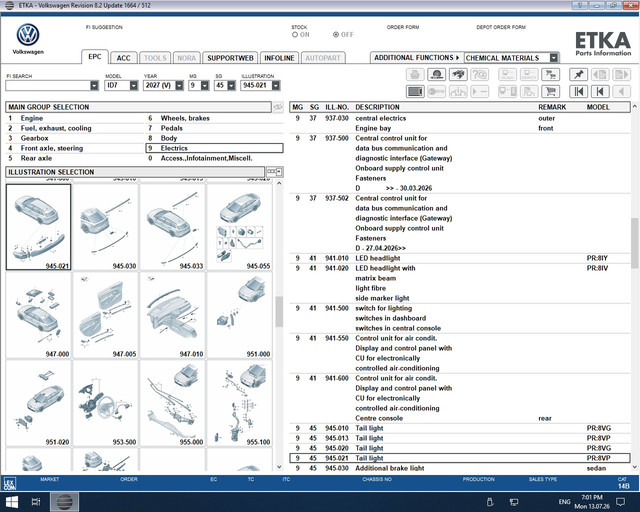Open illustration thumbnail 953-500 steering wheel
The height and width of the screenshot is (512, 640).
click(106, 403)
